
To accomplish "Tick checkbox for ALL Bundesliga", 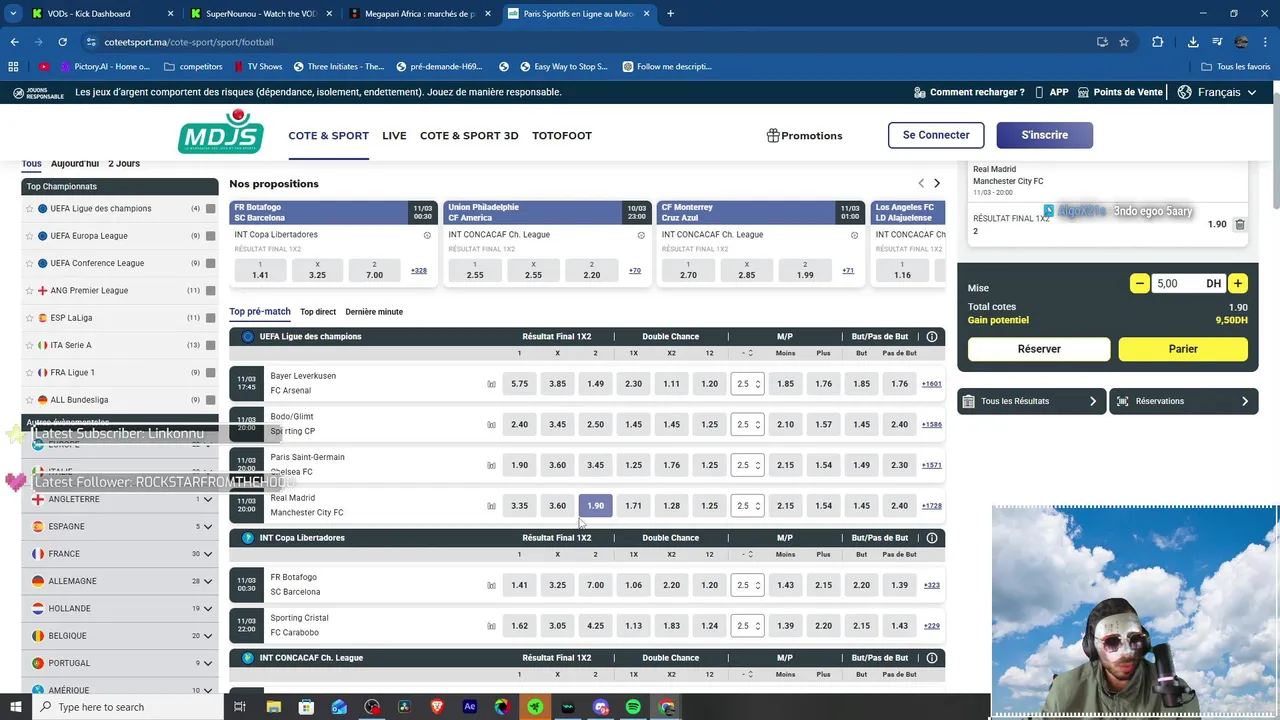I will point(211,400).
